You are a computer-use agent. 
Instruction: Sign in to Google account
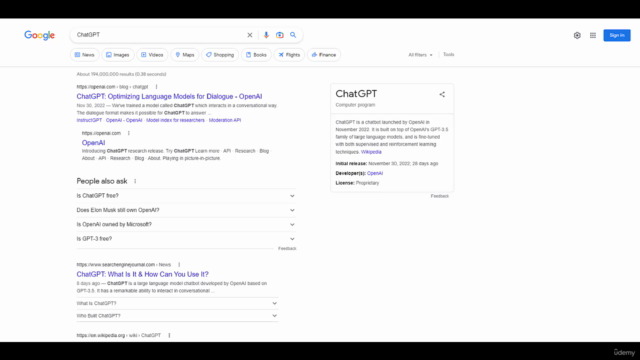[617, 35]
